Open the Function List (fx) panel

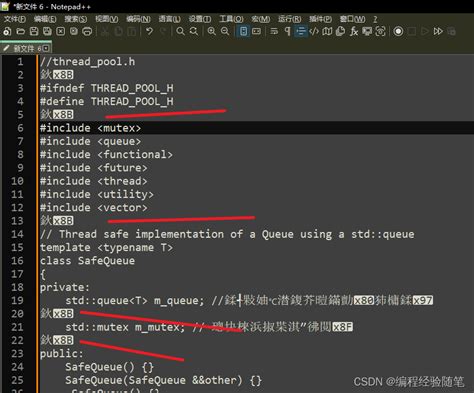tap(354, 31)
